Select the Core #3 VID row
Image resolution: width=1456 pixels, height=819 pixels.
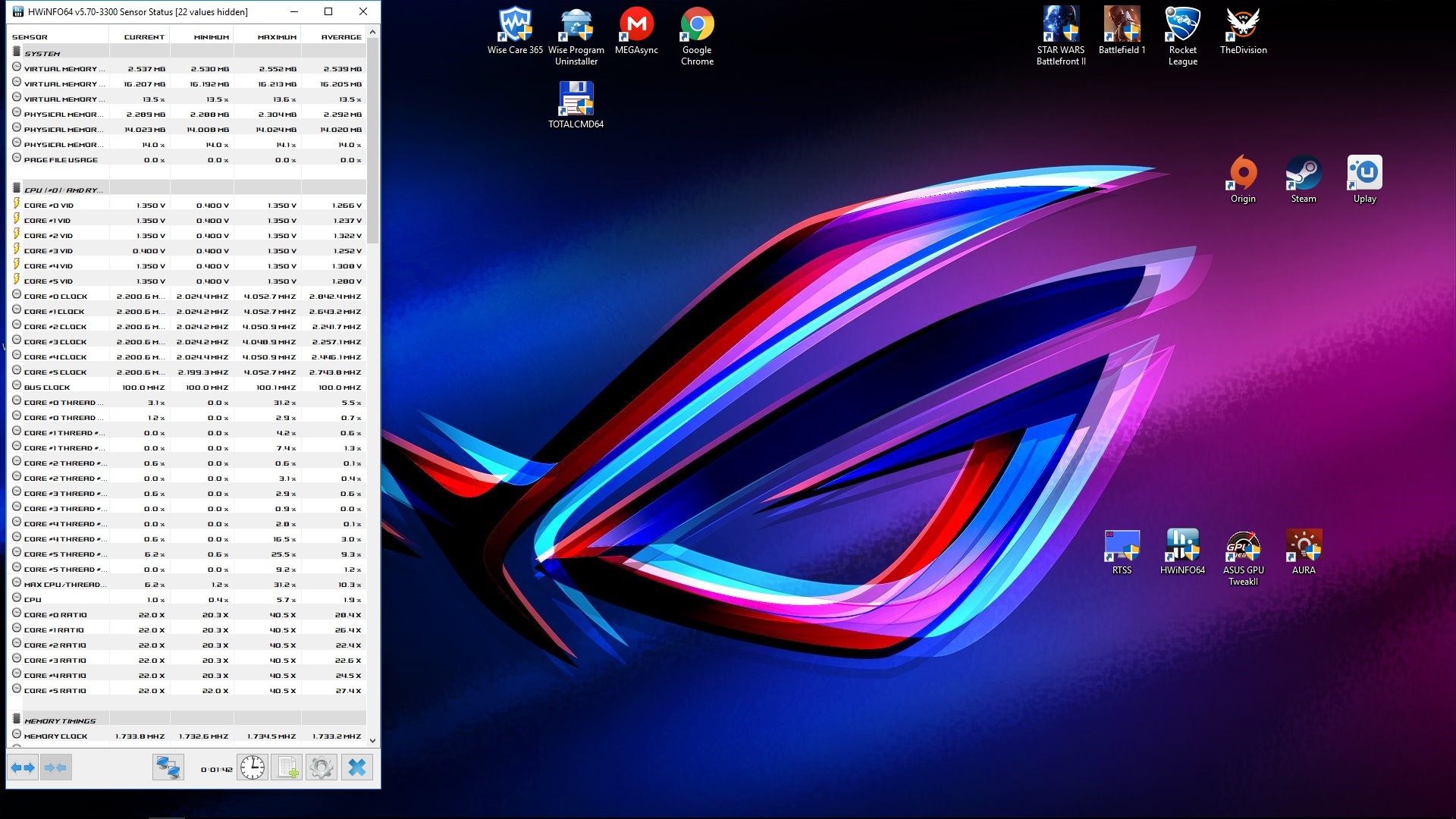click(188, 250)
